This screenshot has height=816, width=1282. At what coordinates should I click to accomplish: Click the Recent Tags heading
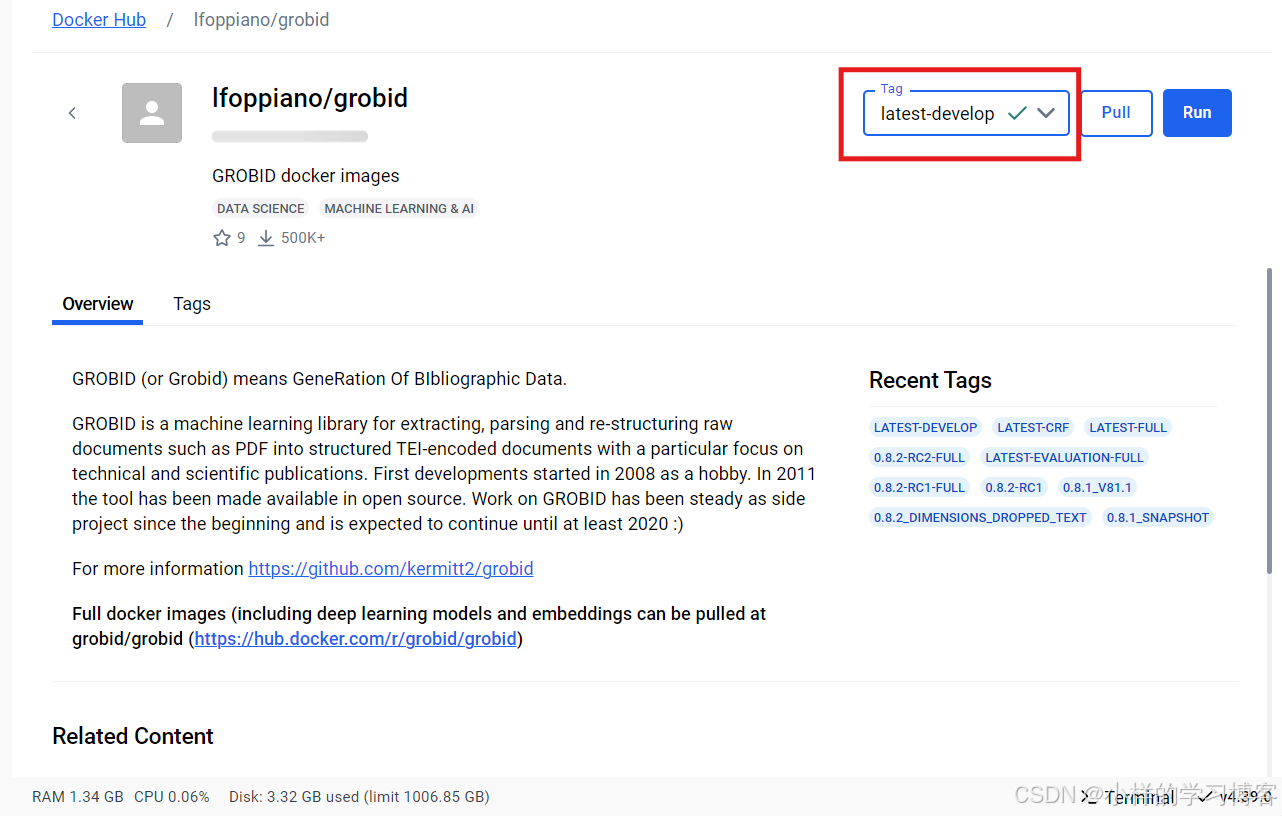tap(930, 380)
